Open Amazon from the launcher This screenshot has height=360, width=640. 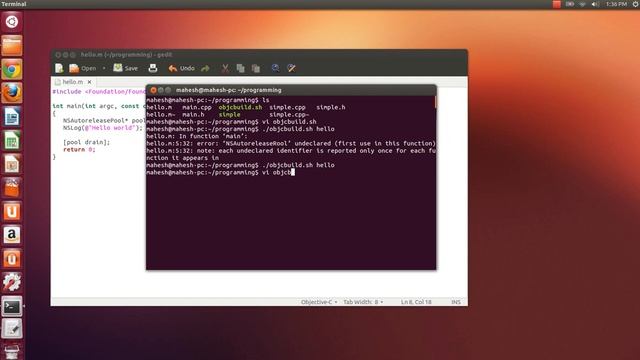[x=12, y=236]
